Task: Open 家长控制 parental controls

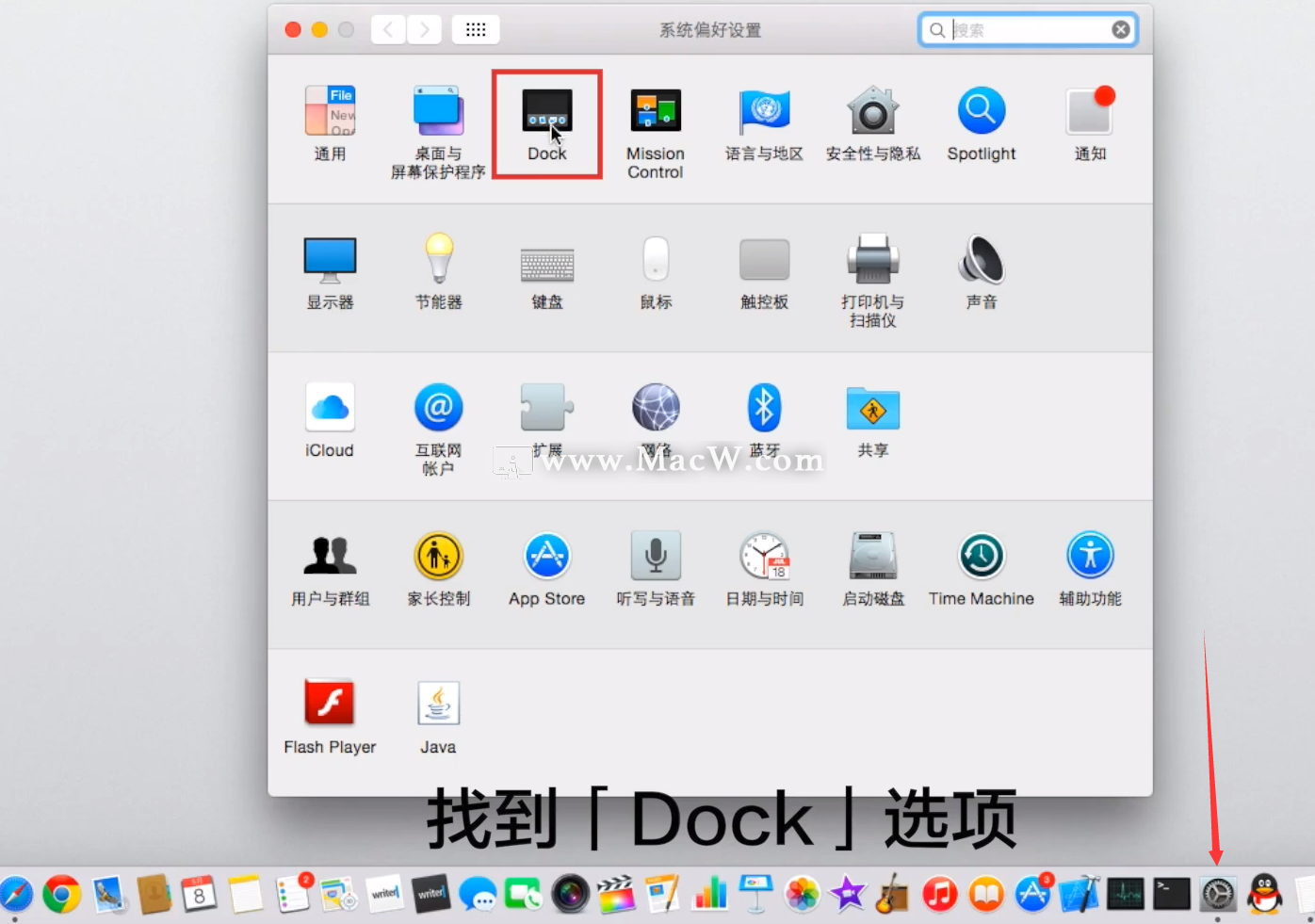Action: (x=437, y=556)
